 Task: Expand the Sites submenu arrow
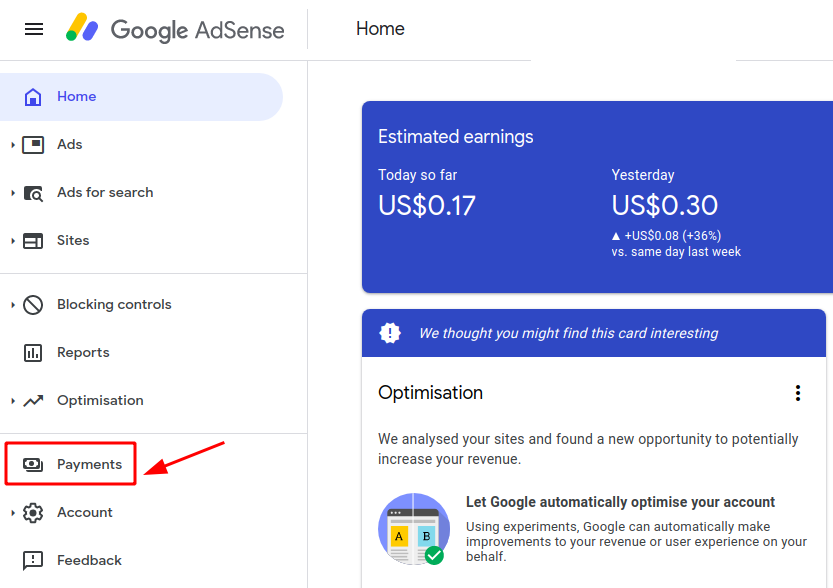(x=13, y=241)
